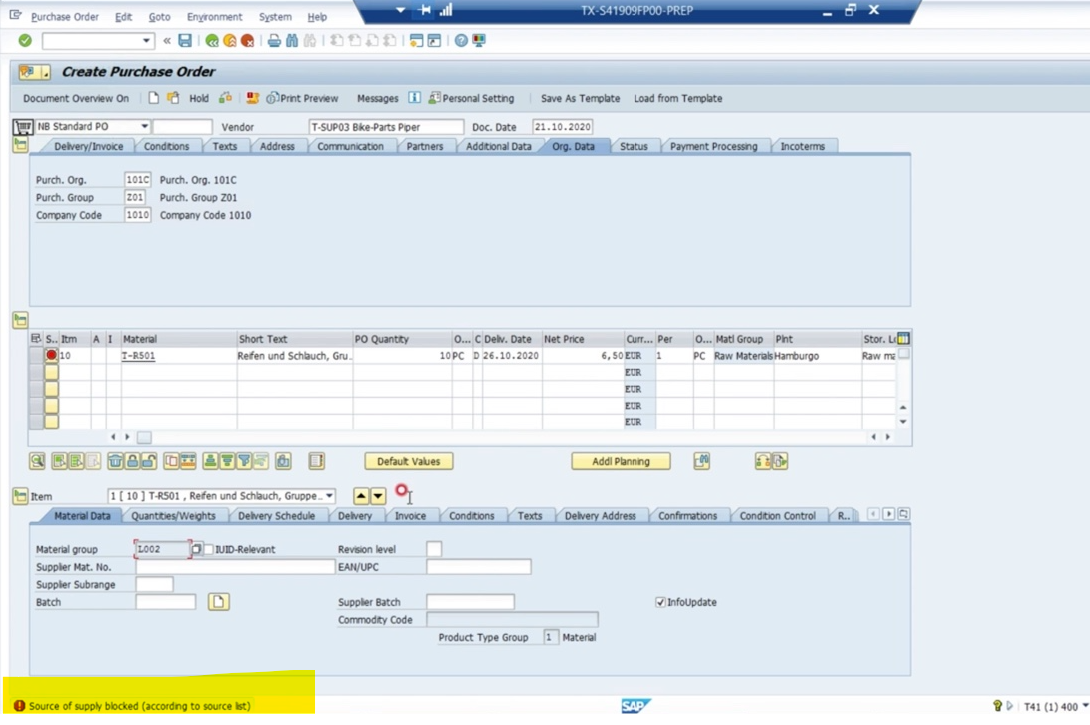Click the shopping cart icon near NB Standard PO
The image size is (1090, 725).
[23, 127]
